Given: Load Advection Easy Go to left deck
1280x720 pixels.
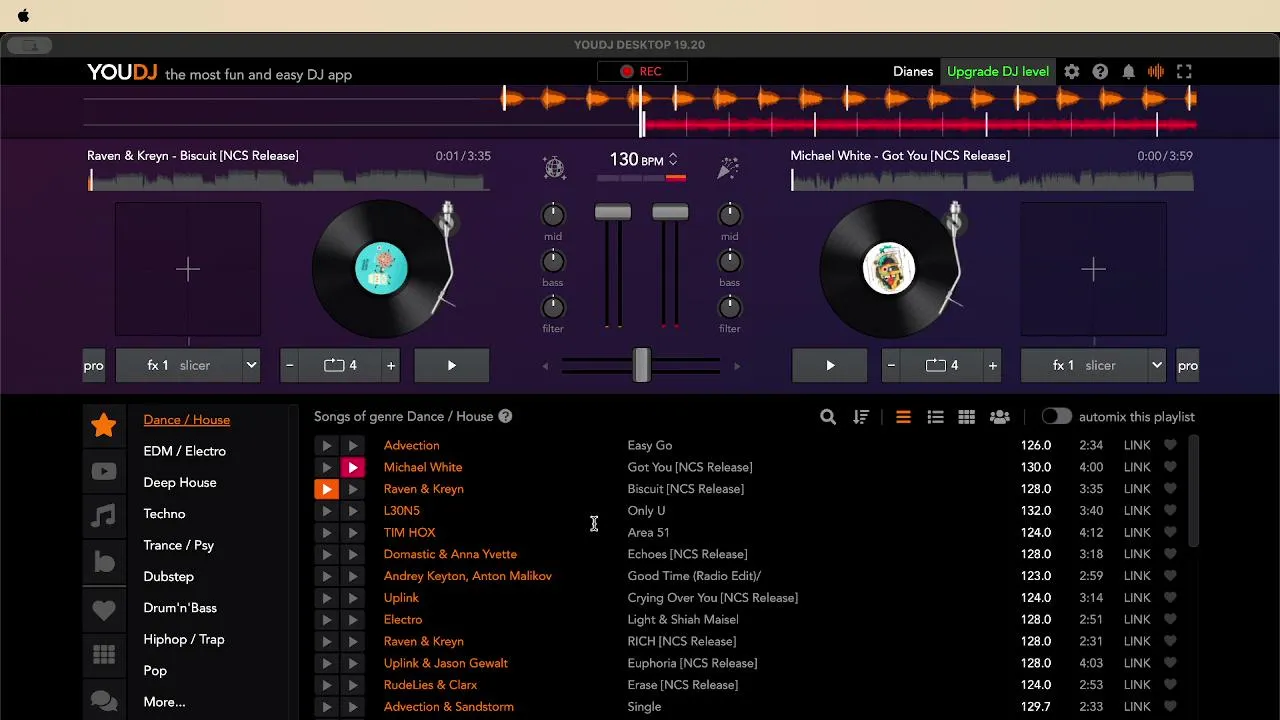Looking at the screenshot, I should pos(326,446).
